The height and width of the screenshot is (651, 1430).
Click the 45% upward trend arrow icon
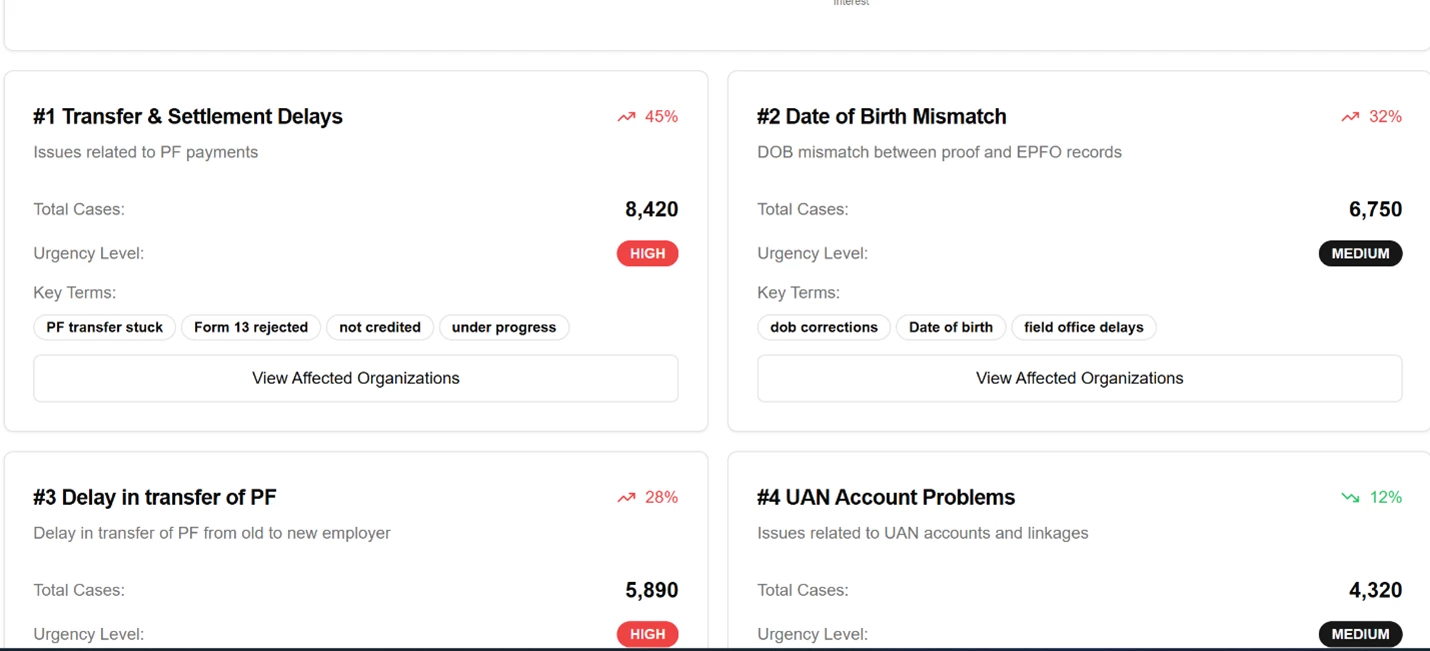pyautogui.click(x=626, y=117)
